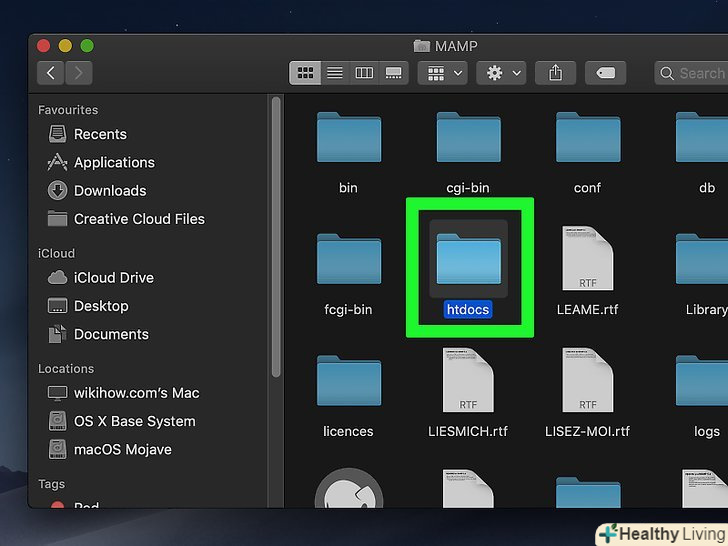Go back with the left chevron button
Viewport: 728px width, 546px height.
tap(51, 73)
